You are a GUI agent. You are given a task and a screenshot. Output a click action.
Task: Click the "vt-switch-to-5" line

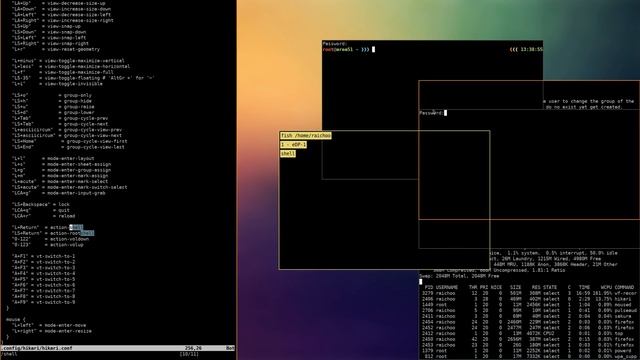pos(43,279)
